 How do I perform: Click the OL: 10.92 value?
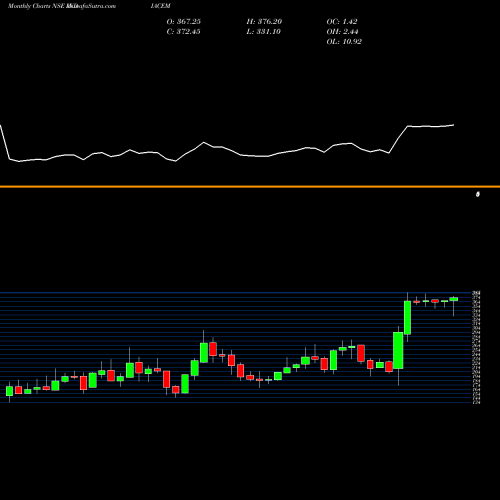[344, 42]
